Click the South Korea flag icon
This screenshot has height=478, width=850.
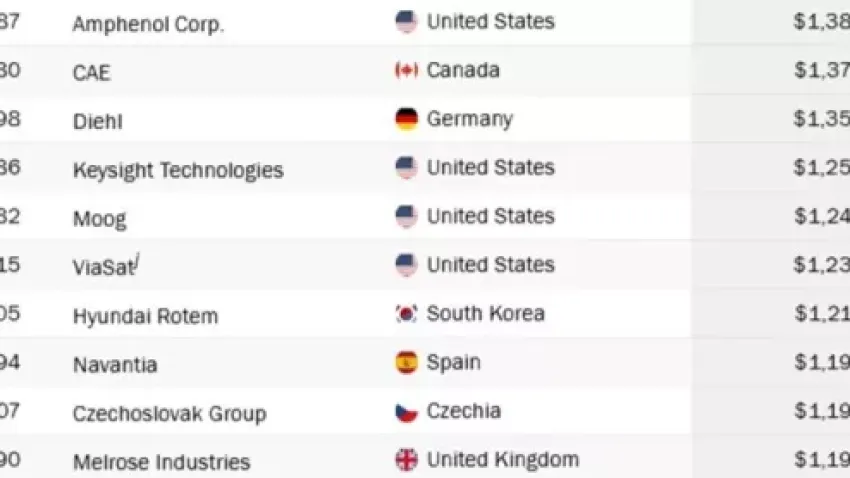click(x=406, y=314)
